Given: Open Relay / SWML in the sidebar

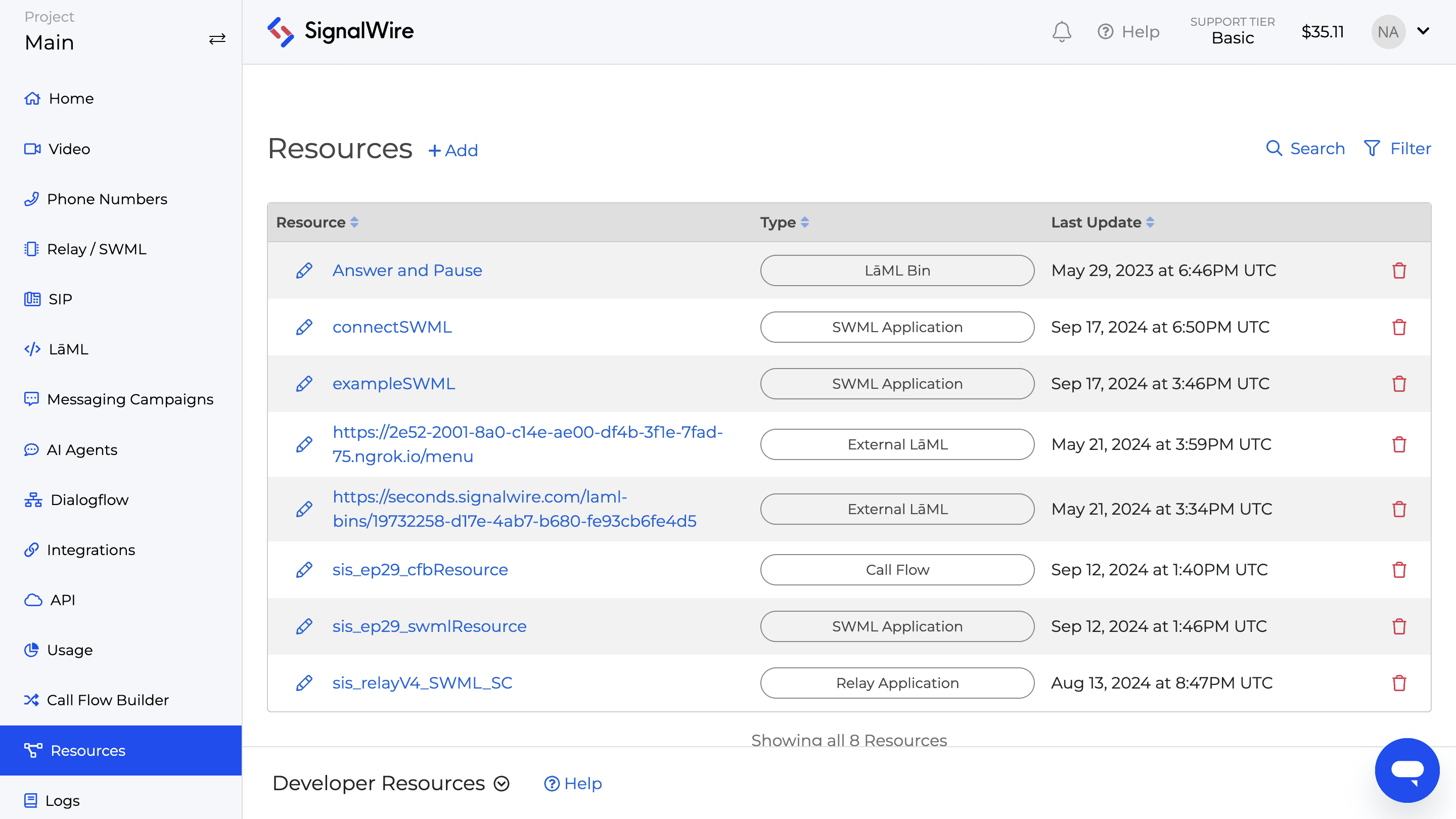Looking at the screenshot, I should (85, 249).
